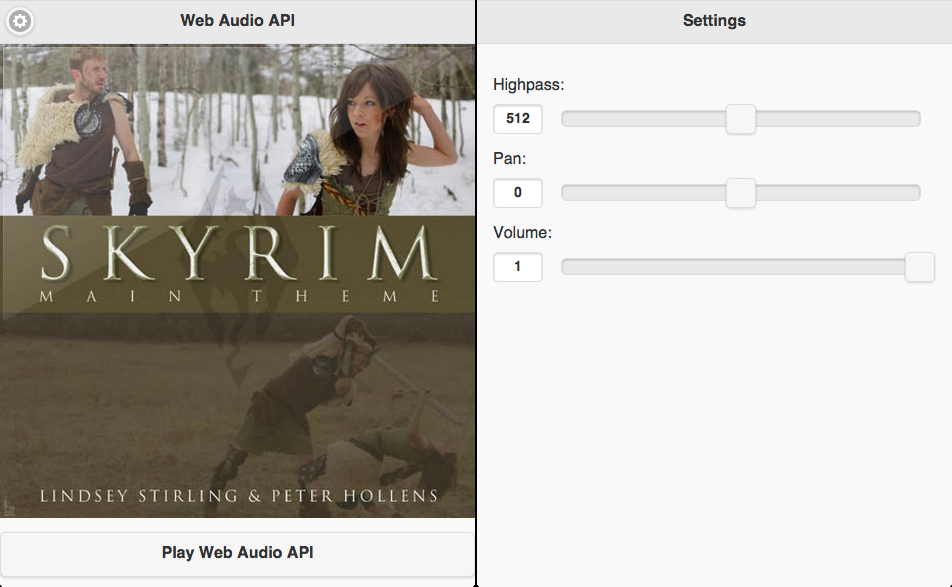Click the "Pan:" label
952x587 pixels.
[x=509, y=158]
